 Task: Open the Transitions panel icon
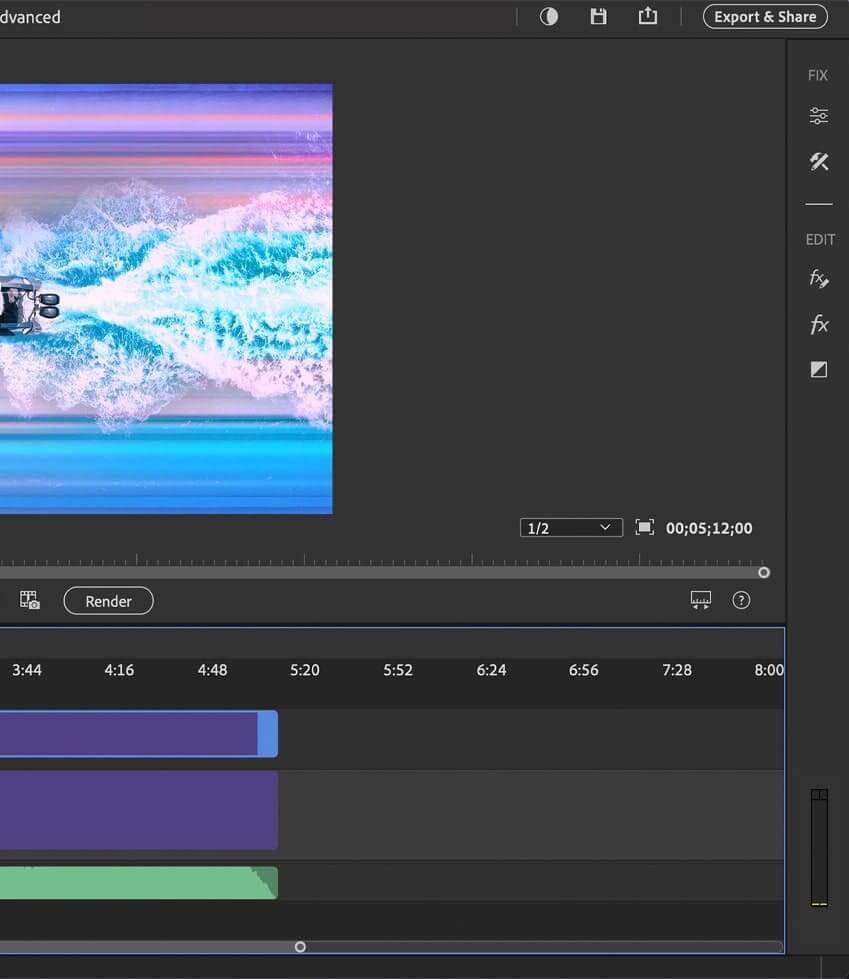[819, 370]
